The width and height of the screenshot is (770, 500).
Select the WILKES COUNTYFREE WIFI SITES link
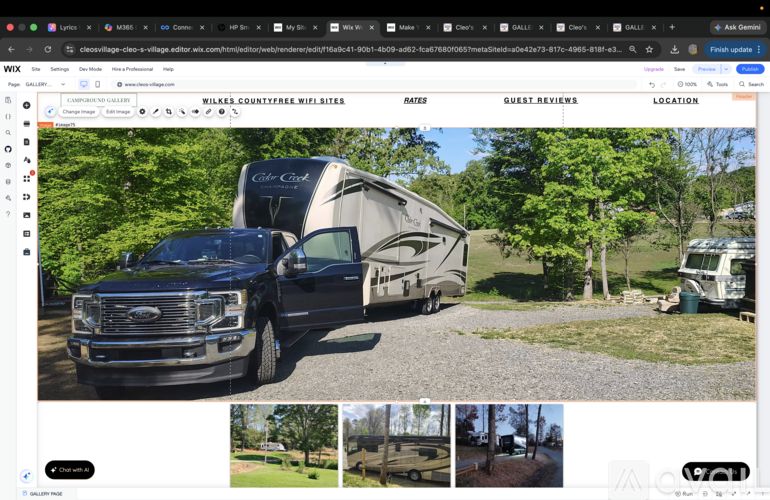tap(274, 101)
